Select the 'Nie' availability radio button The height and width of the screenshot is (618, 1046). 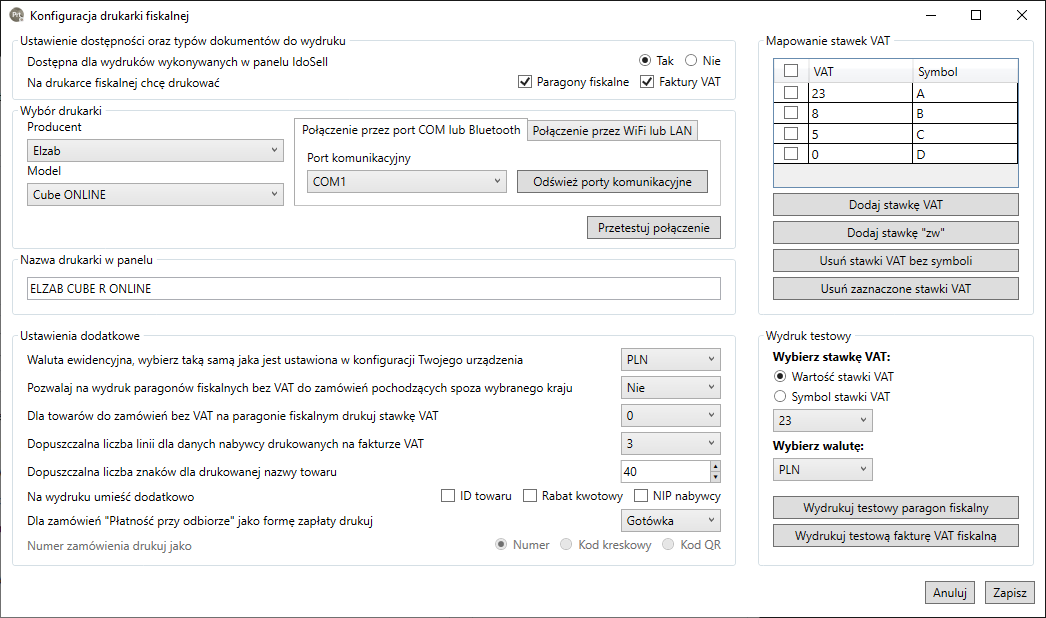click(x=691, y=61)
